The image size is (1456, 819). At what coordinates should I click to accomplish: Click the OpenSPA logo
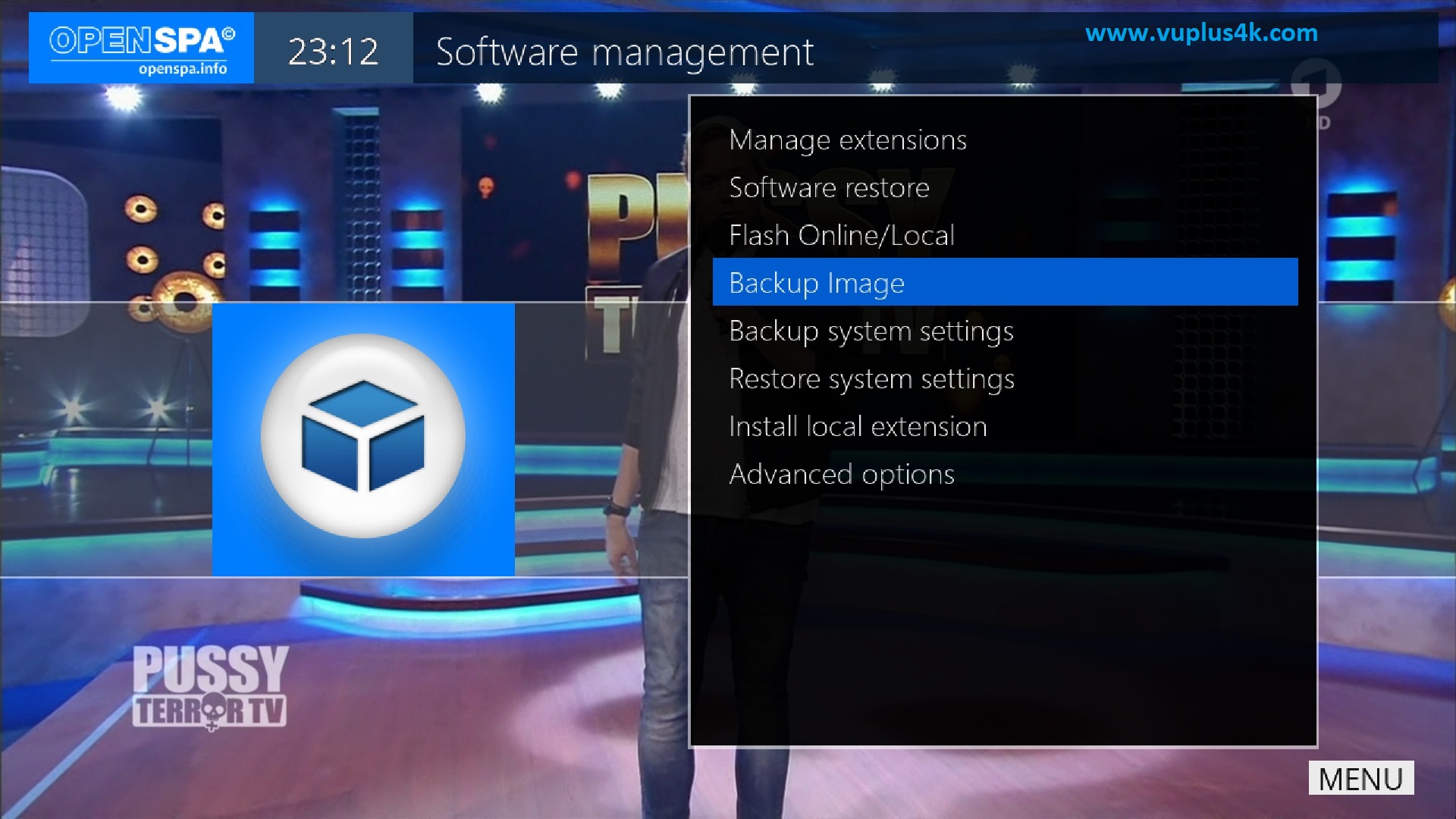(142, 48)
